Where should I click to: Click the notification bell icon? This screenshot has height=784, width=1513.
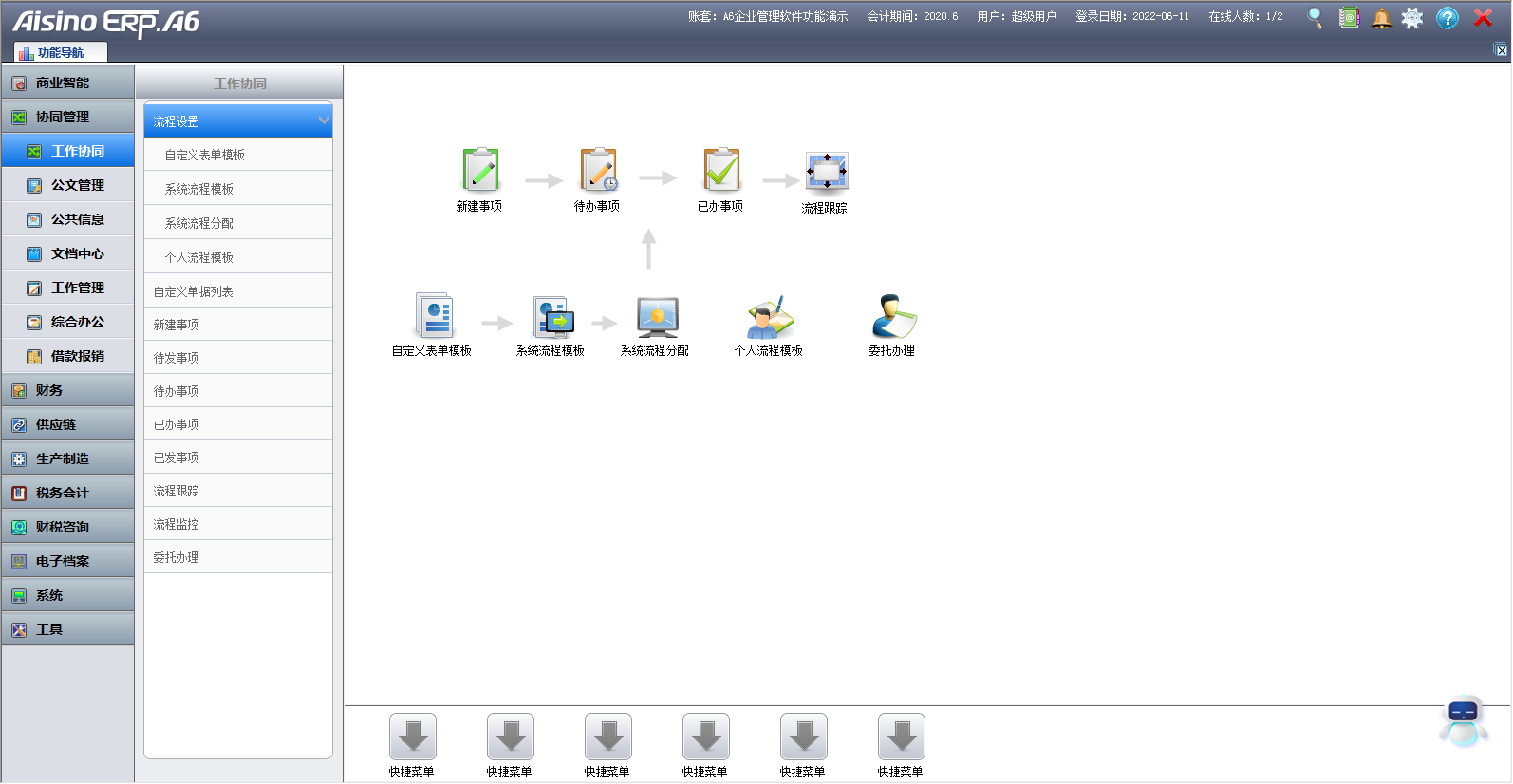tap(1381, 18)
